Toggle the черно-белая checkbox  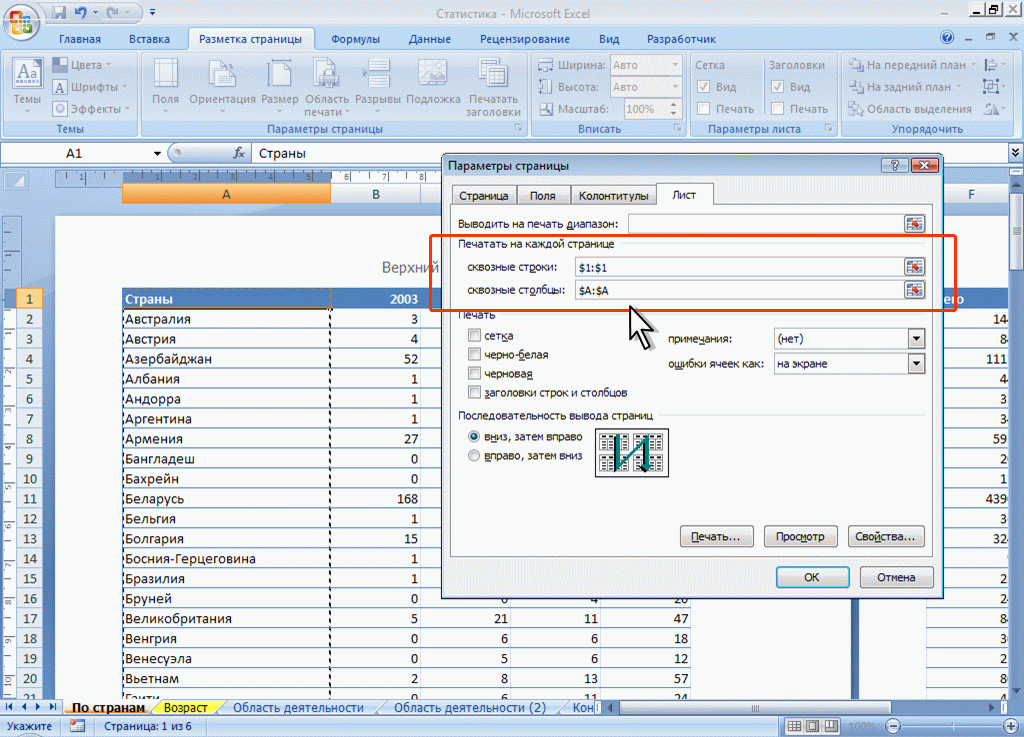tap(475, 355)
